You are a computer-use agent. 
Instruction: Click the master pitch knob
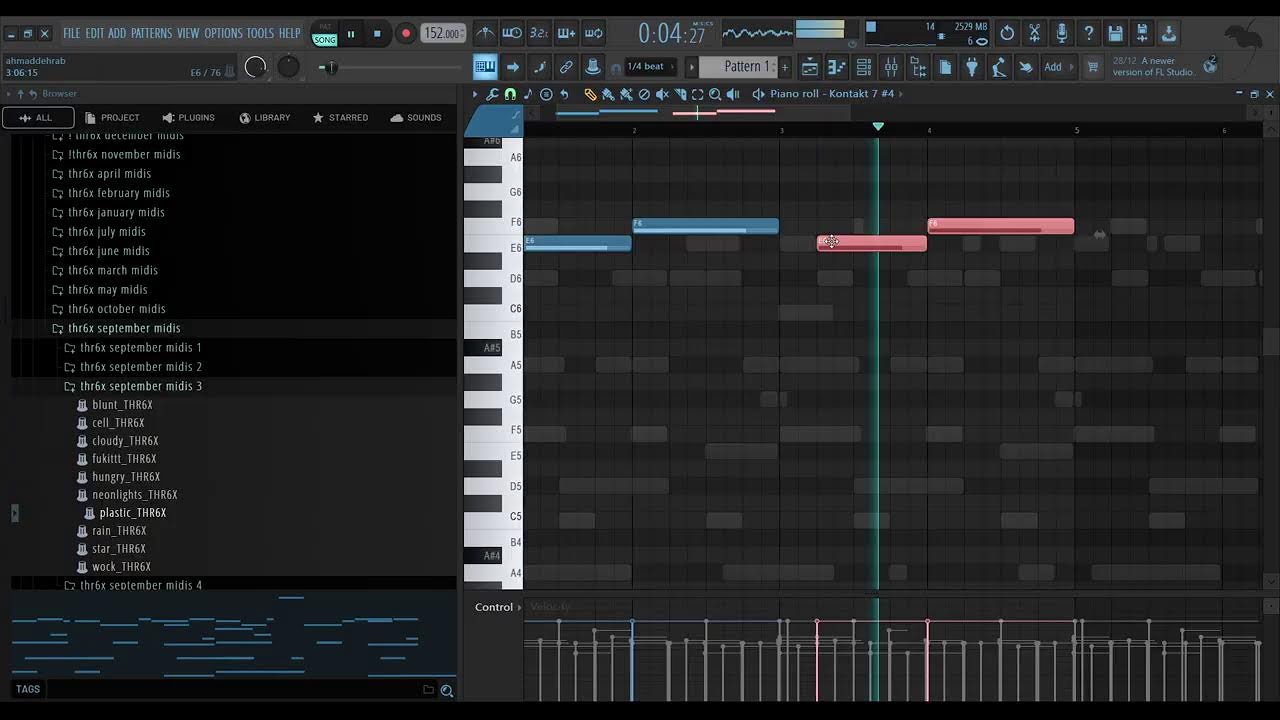pyautogui.click(x=288, y=67)
